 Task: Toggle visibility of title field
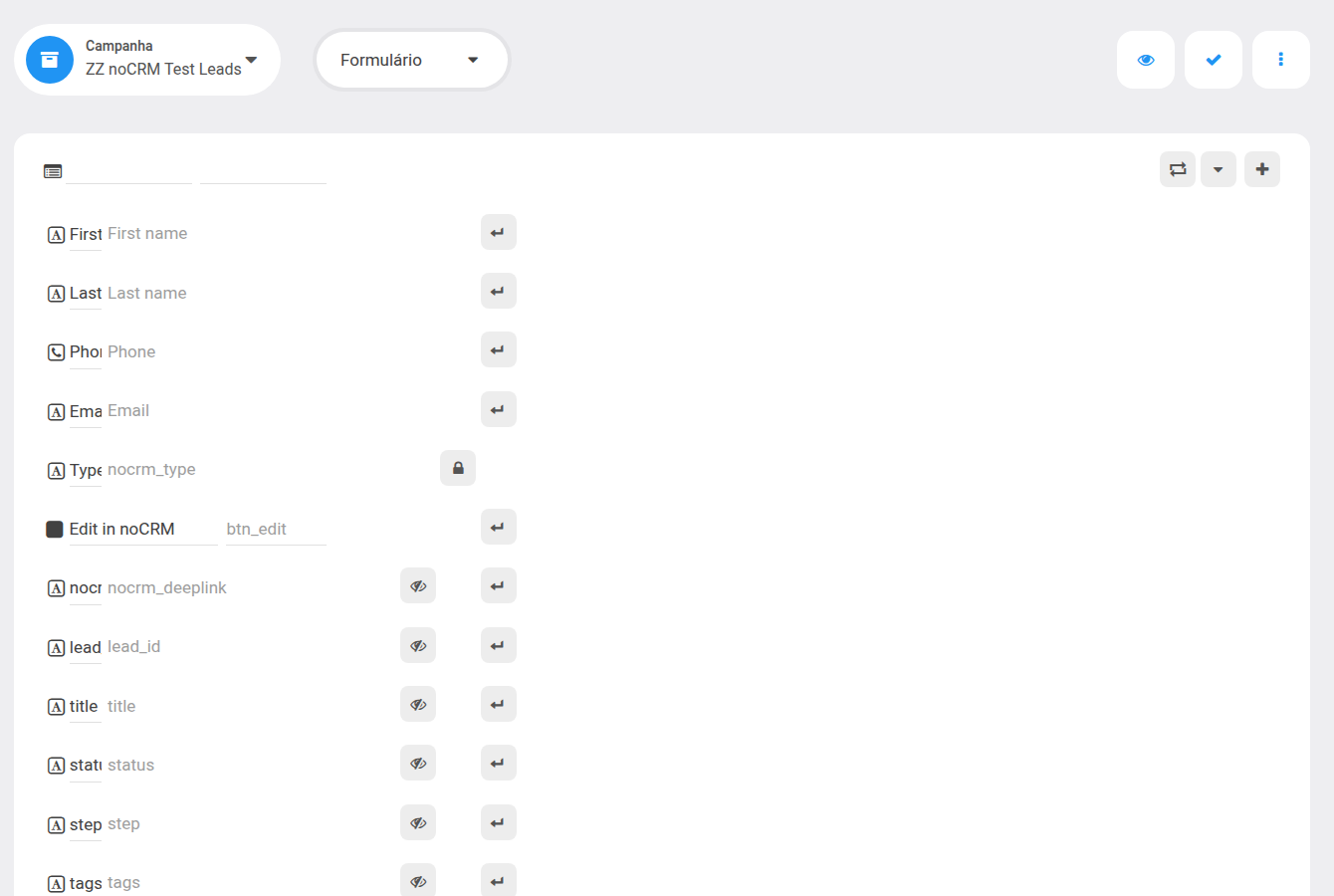418,704
